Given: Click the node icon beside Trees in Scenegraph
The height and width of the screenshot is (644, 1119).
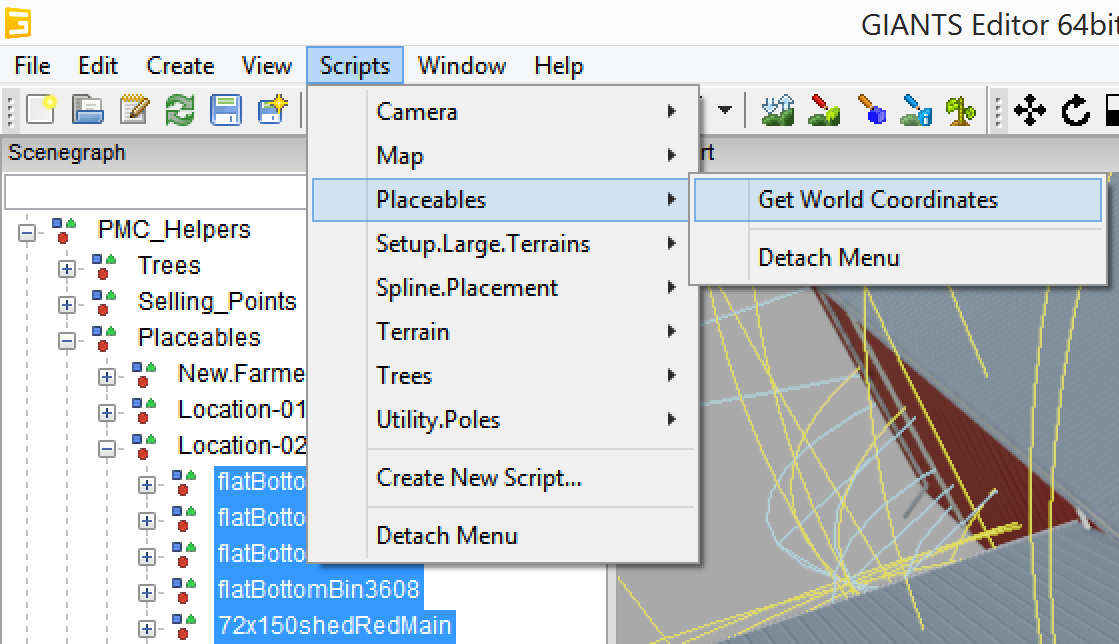Looking at the screenshot, I should click(104, 266).
